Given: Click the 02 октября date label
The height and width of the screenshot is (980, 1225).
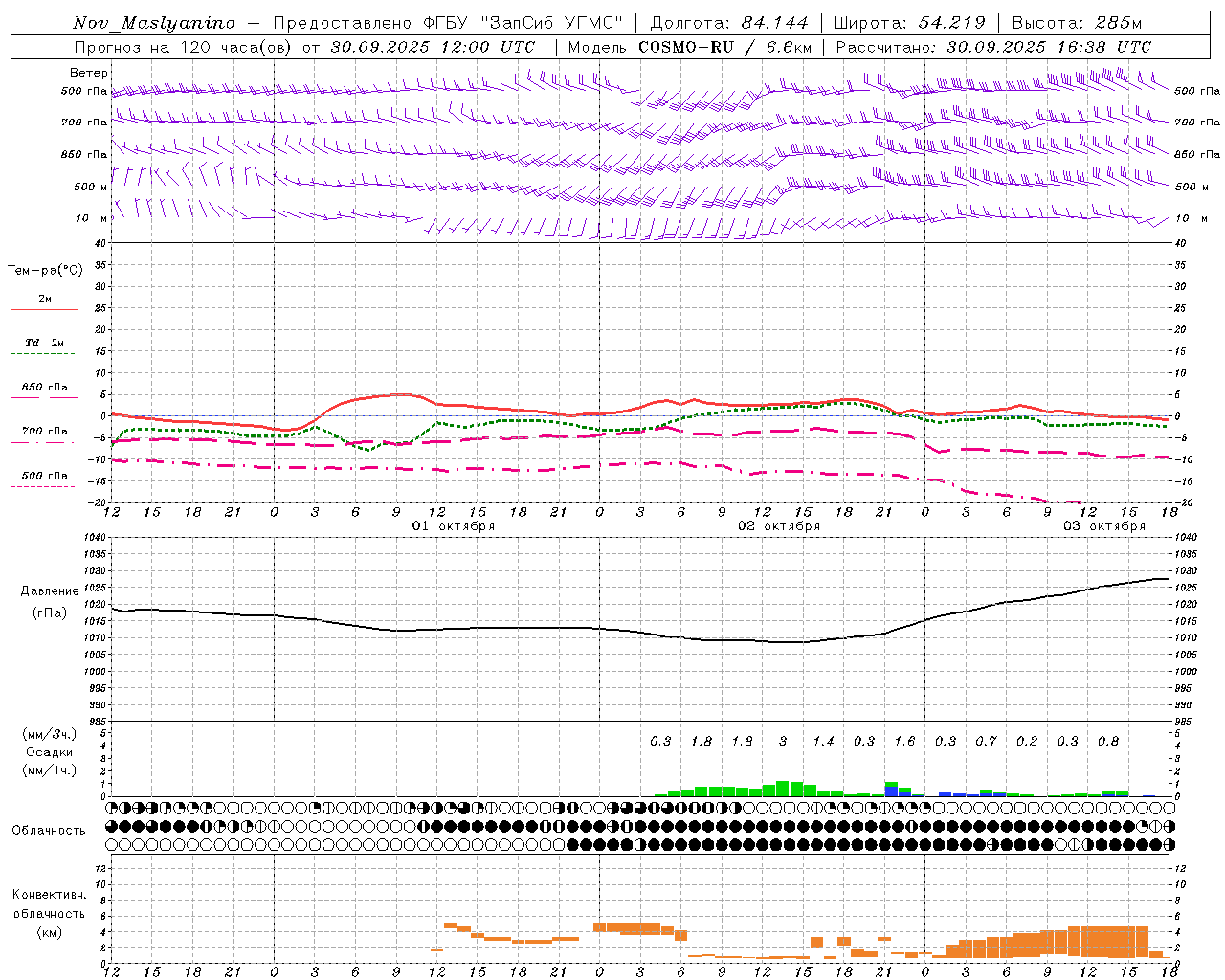Looking at the screenshot, I should coord(779,526).
